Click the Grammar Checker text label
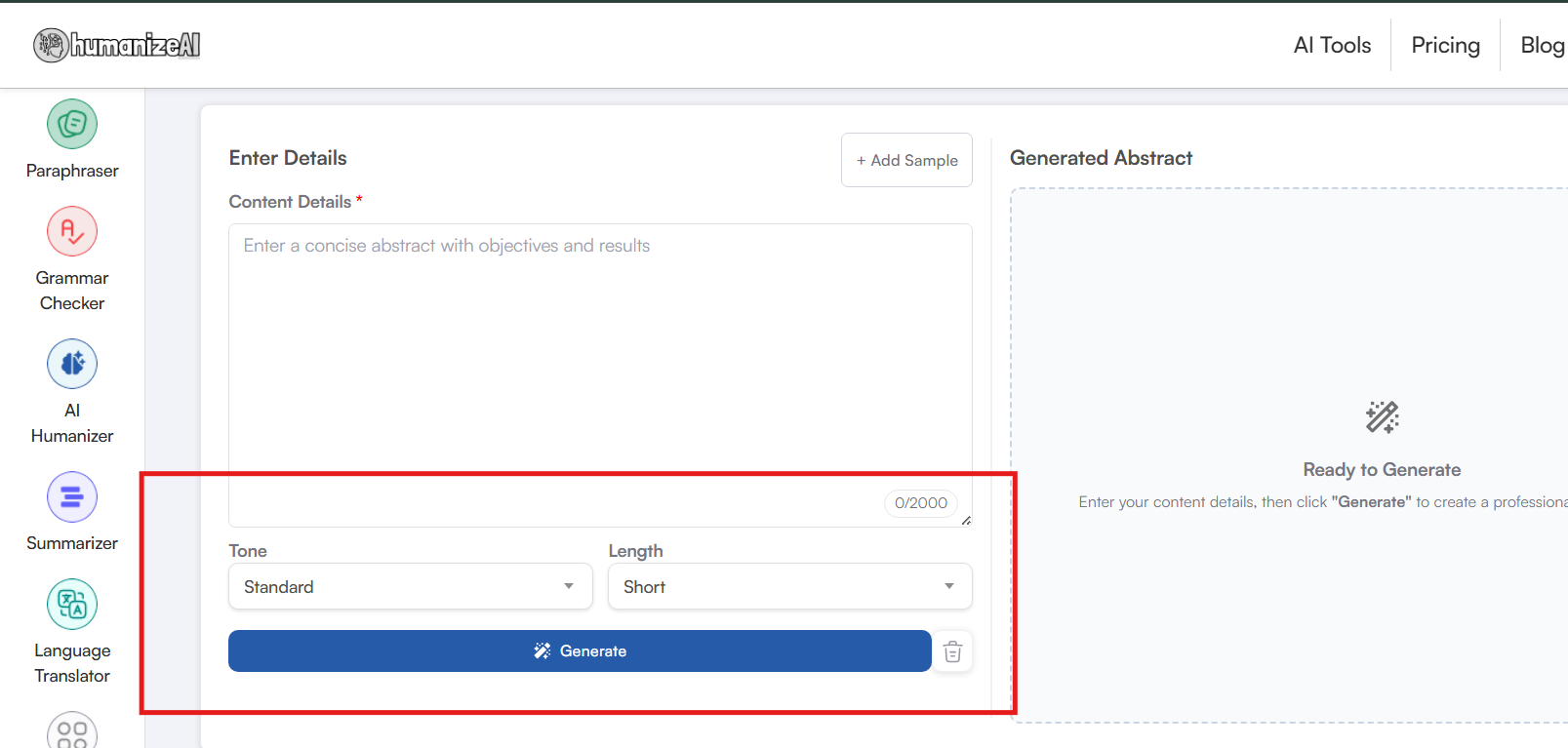The image size is (1568, 748). click(72, 291)
